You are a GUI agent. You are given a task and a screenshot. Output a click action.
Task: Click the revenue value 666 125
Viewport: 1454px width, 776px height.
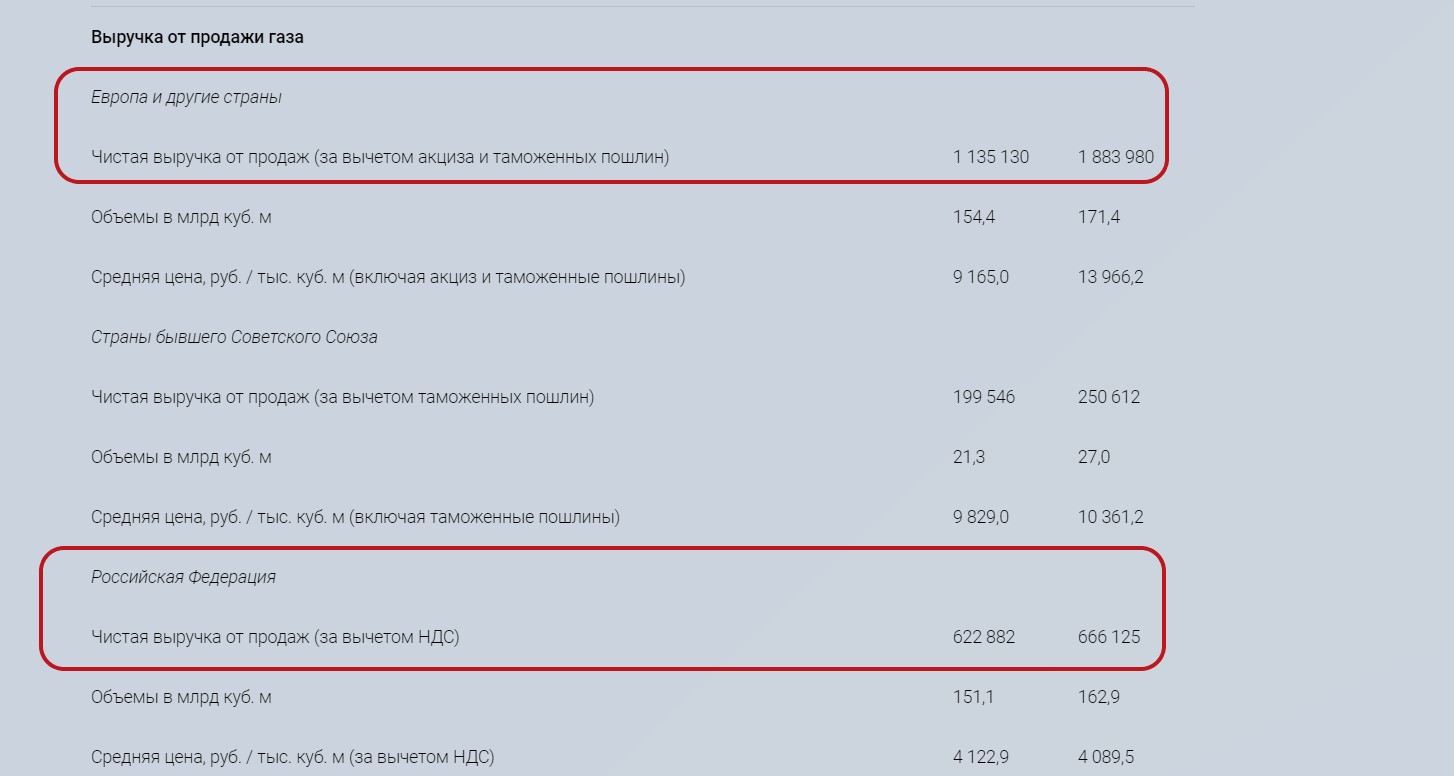coord(1109,637)
